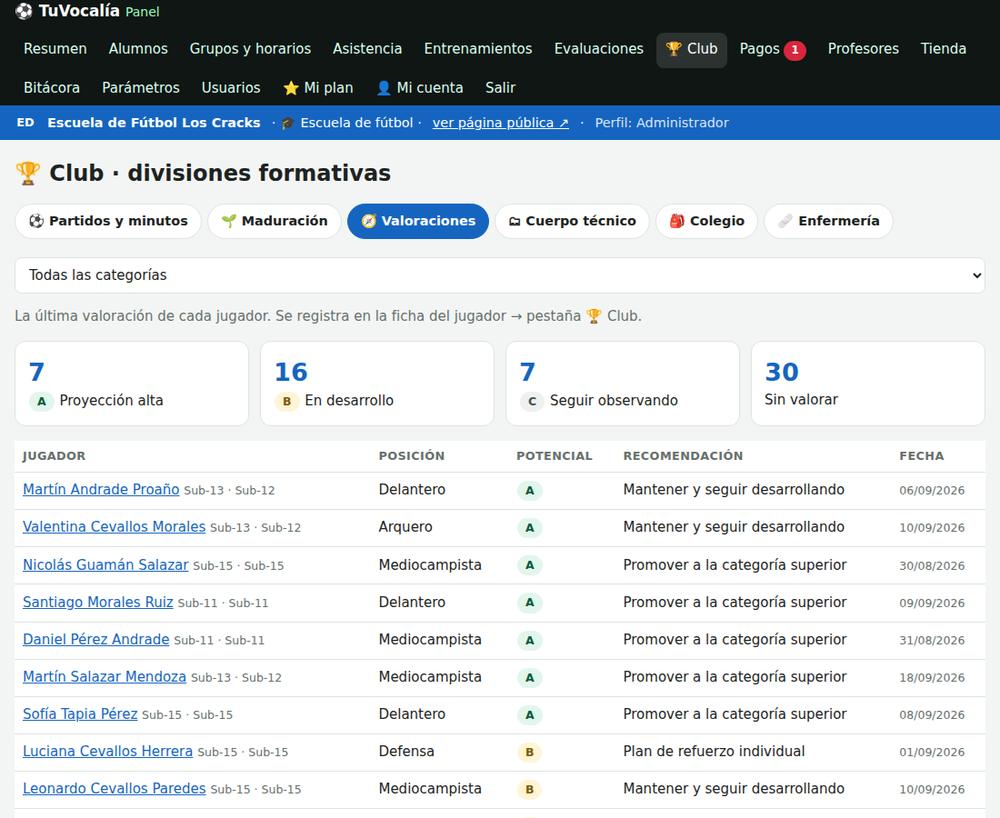Open Bitácora

pyautogui.click(x=52, y=88)
